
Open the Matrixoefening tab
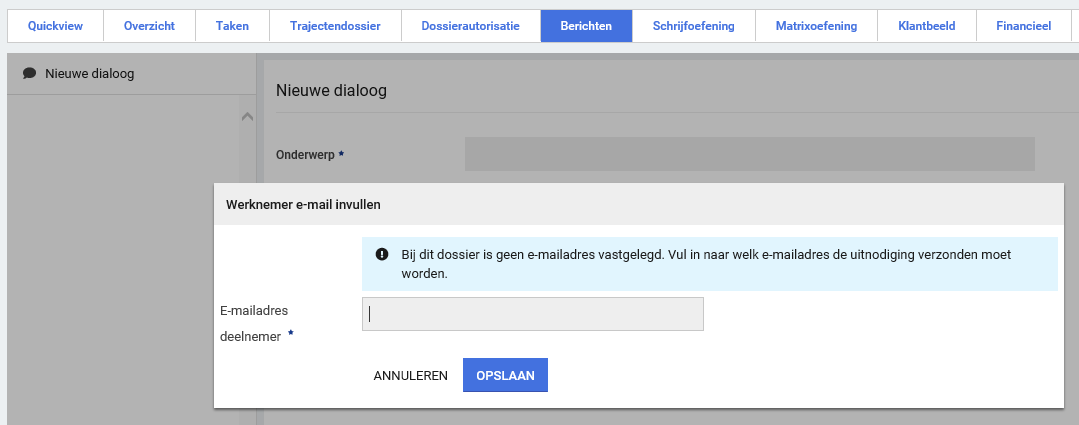pyautogui.click(x=816, y=26)
